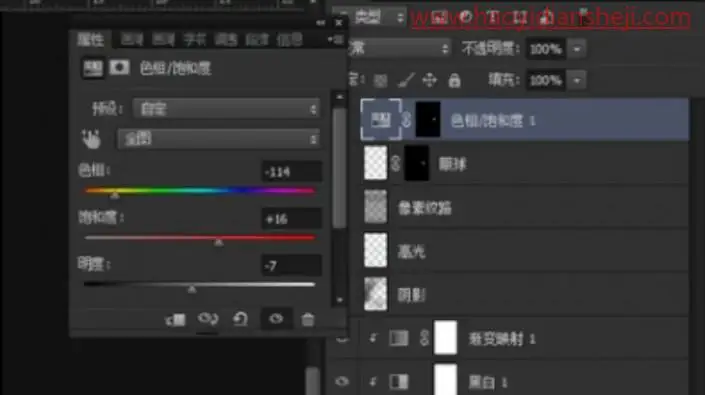The height and width of the screenshot is (395, 705).
Task: Switch to the tab right after 属性
Action: (x=131, y=40)
